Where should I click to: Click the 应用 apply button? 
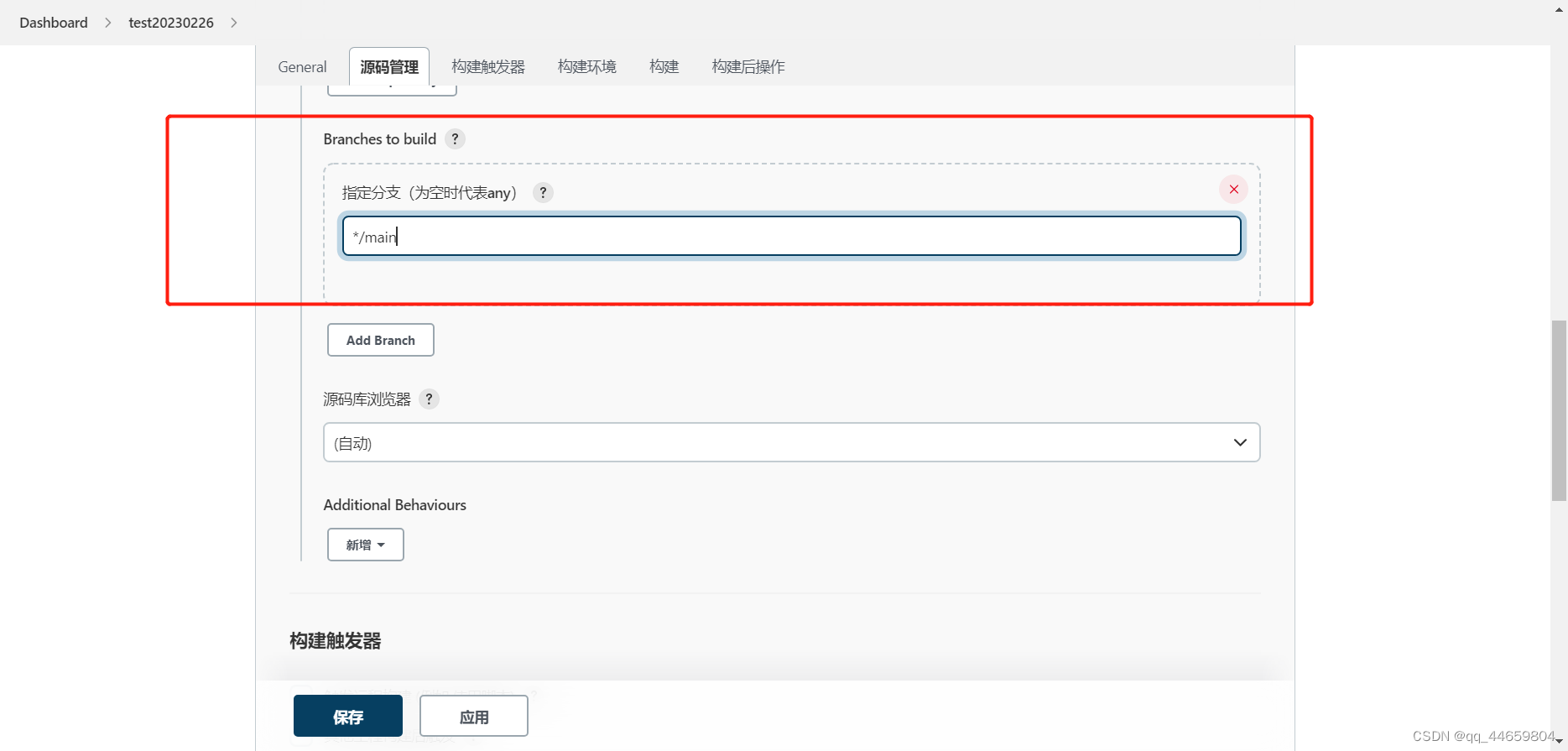coord(474,717)
